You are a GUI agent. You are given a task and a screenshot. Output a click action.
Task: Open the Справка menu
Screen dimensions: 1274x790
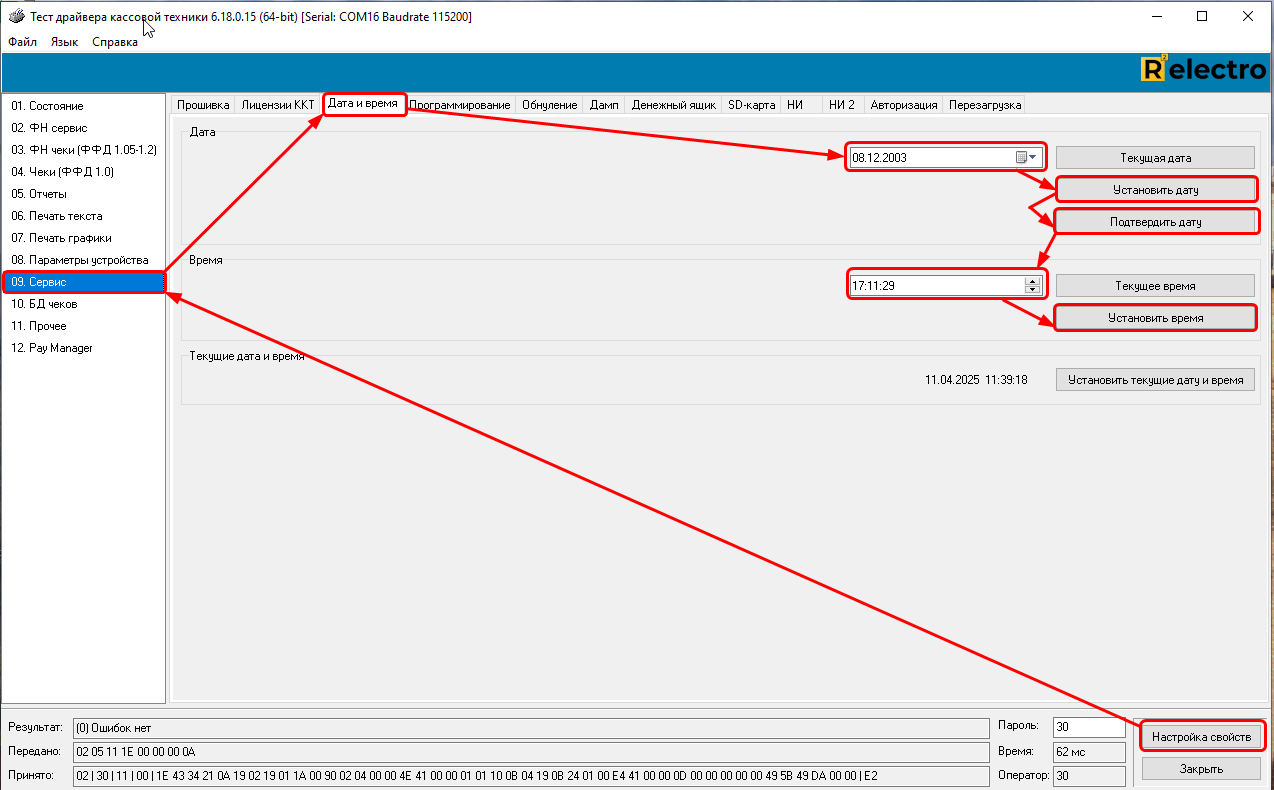point(115,42)
